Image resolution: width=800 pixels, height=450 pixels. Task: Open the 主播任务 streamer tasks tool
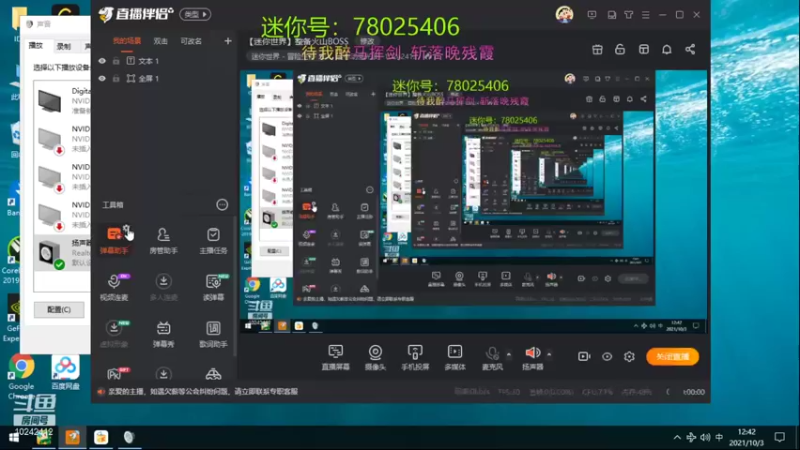tap(213, 240)
